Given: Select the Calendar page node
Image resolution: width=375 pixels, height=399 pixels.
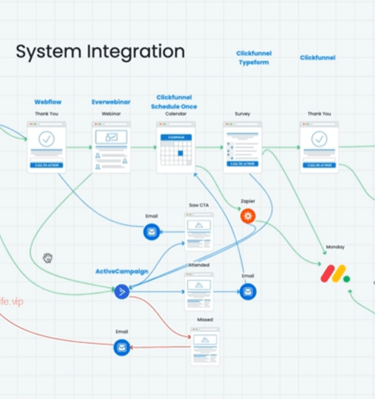Looking at the screenshot, I should coord(176,147).
